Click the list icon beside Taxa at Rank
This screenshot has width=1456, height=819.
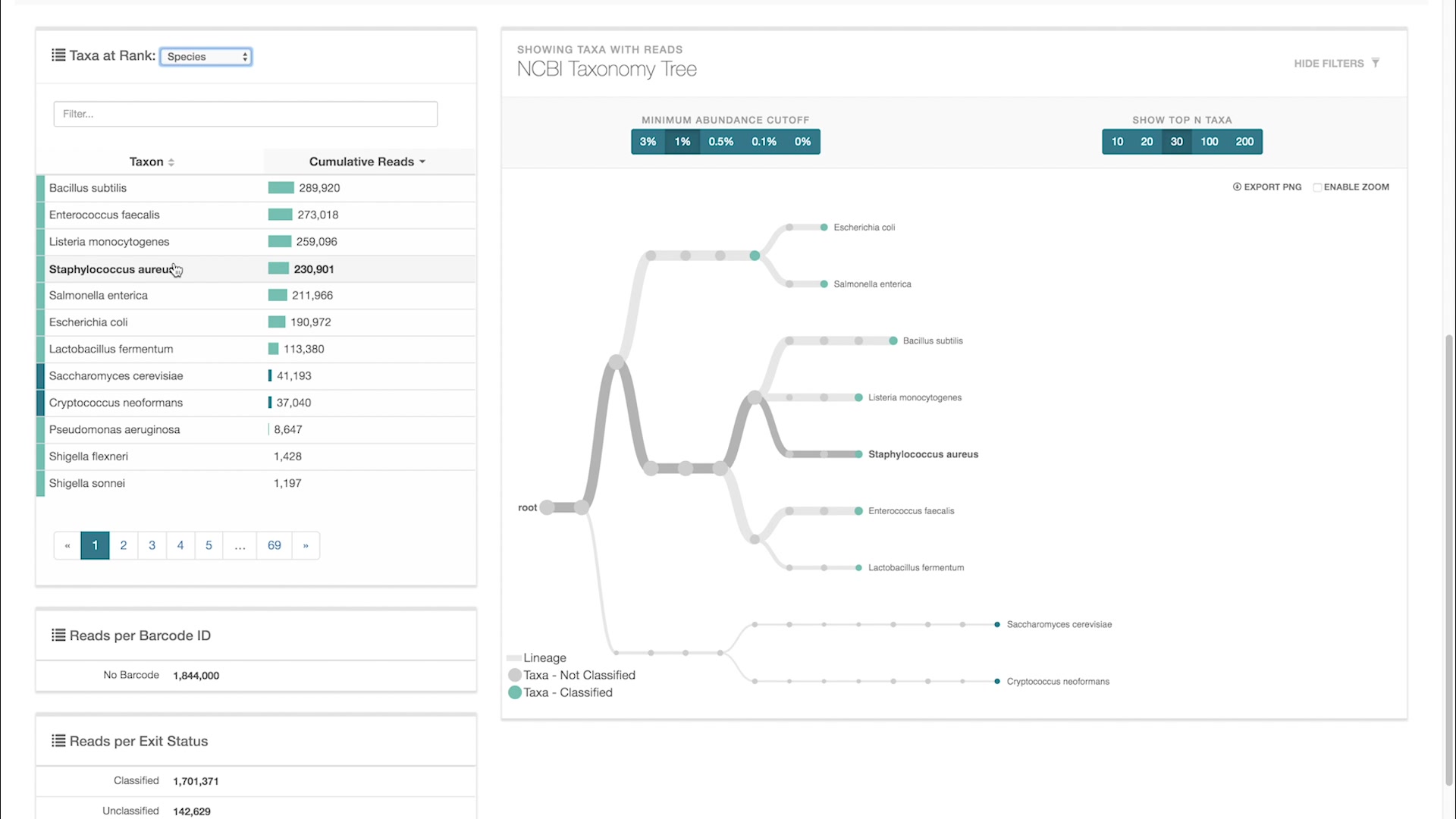[x=57, y=55]
